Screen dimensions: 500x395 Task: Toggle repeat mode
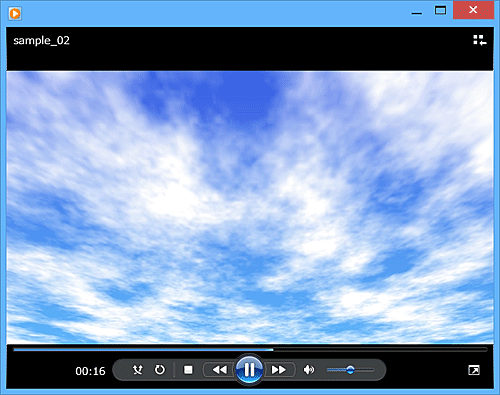160,370
